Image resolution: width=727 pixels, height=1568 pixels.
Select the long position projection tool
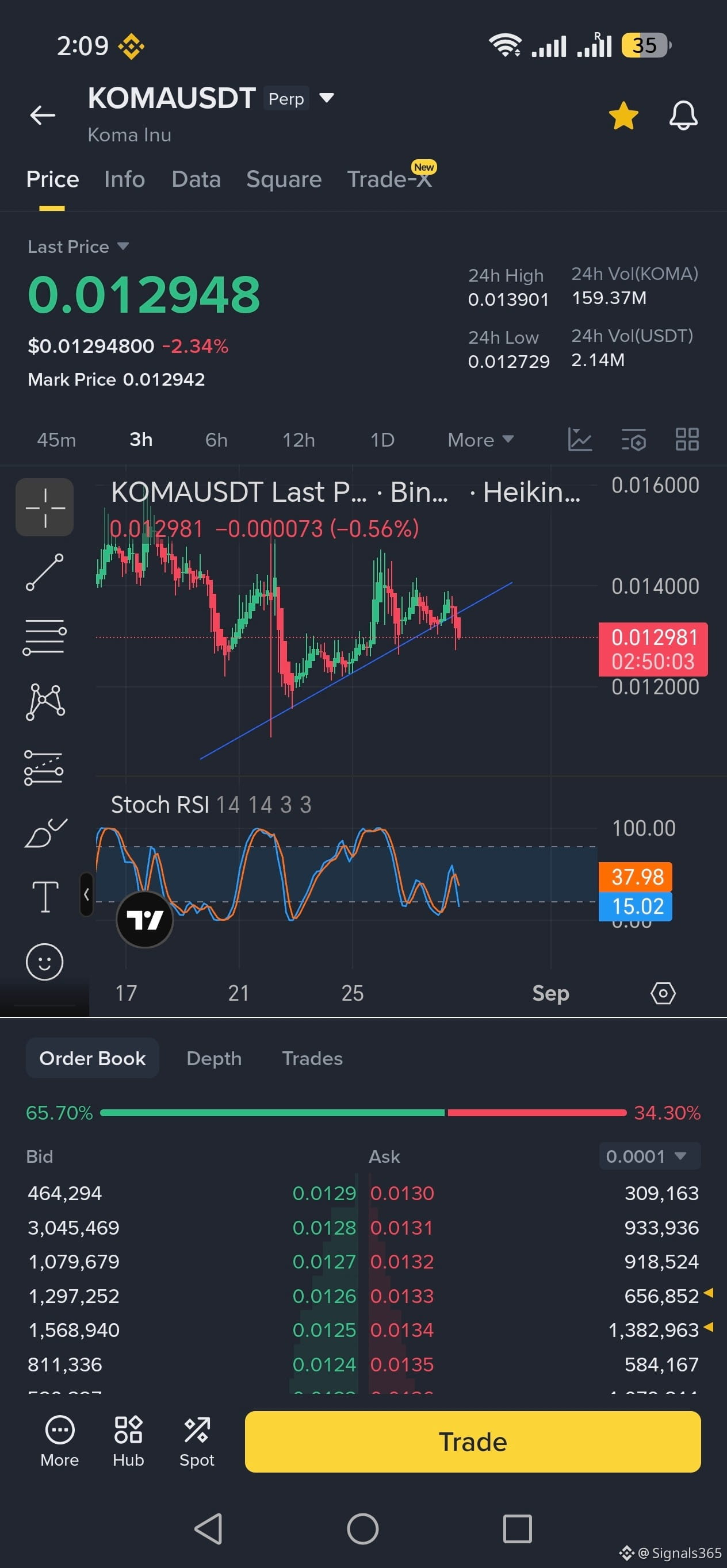(44, 767)
